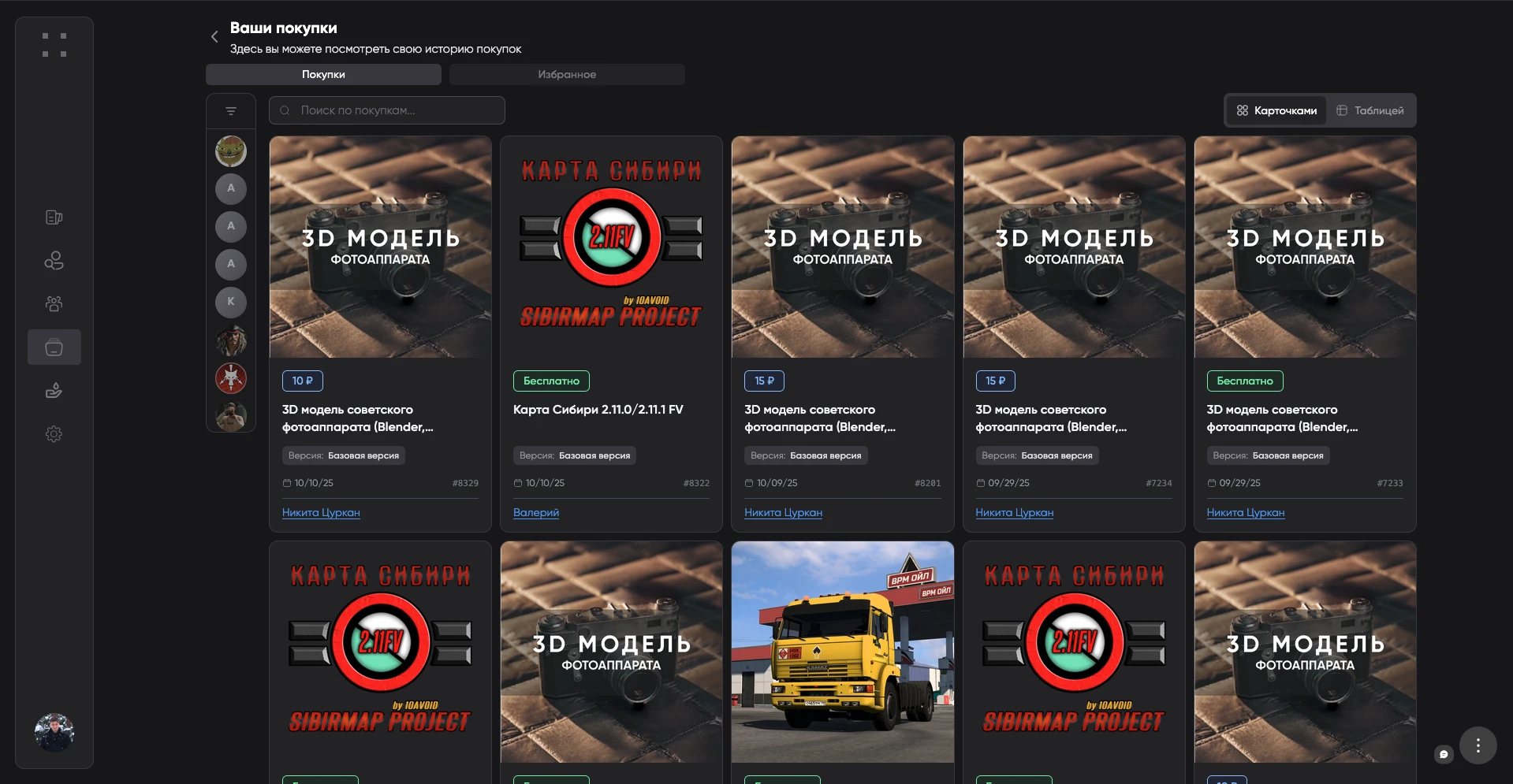Open the chat bubble icon

tap(1444, 754)
